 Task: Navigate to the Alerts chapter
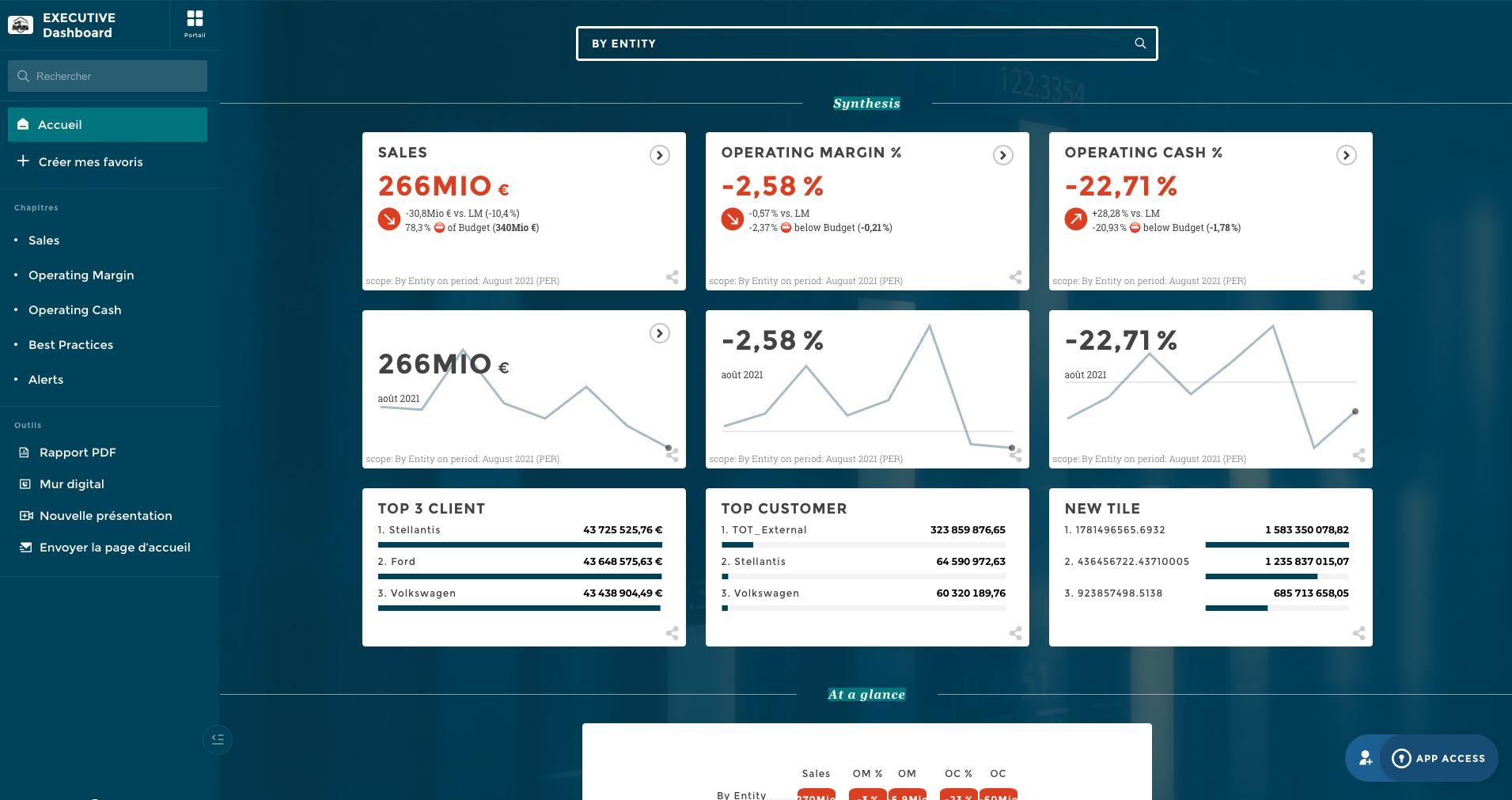tap(46, 380)
